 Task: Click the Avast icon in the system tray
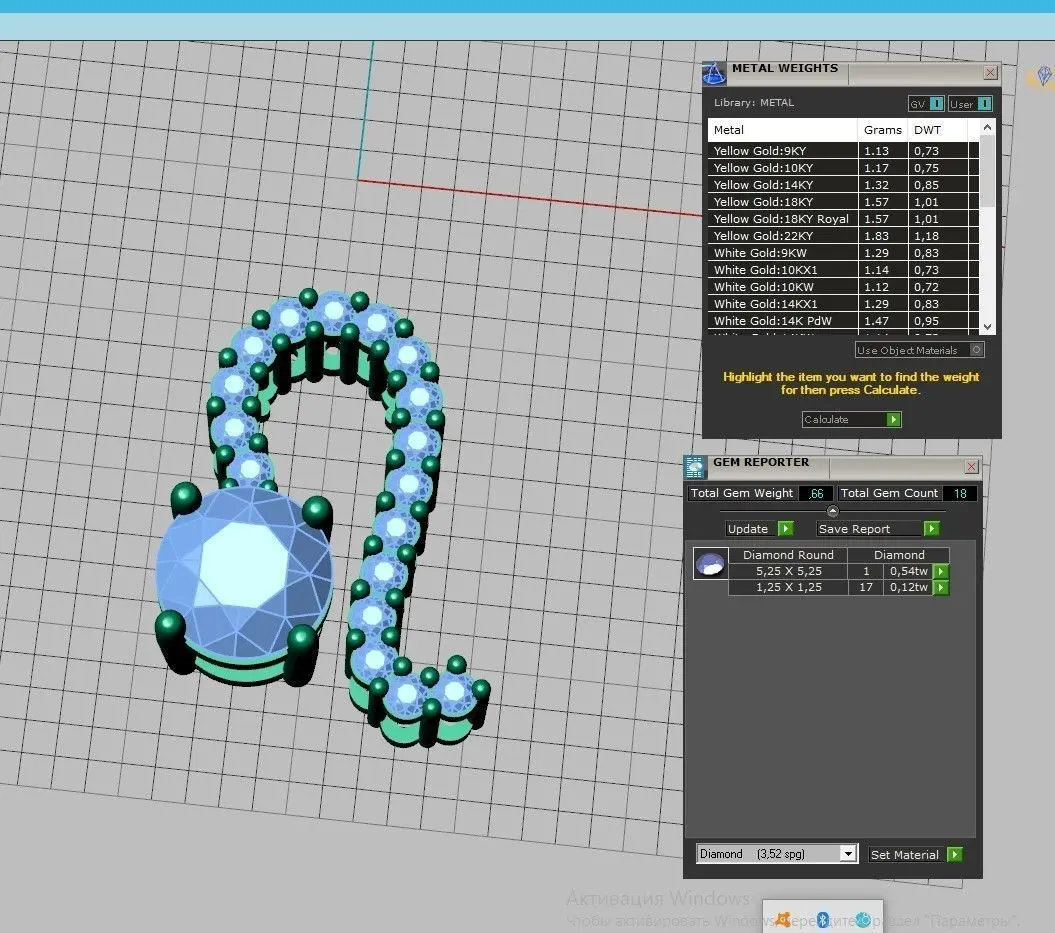pyautogui.click(x=783, y=919)
